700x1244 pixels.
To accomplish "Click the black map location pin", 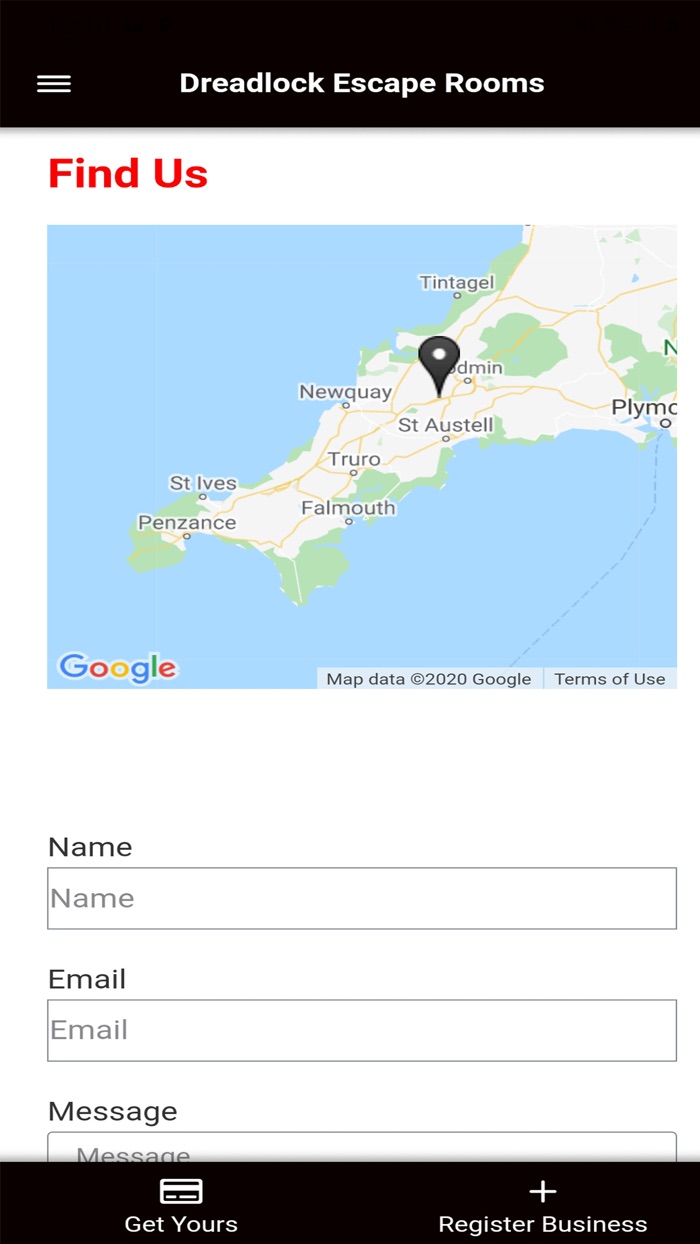I will tap(438, 364).
